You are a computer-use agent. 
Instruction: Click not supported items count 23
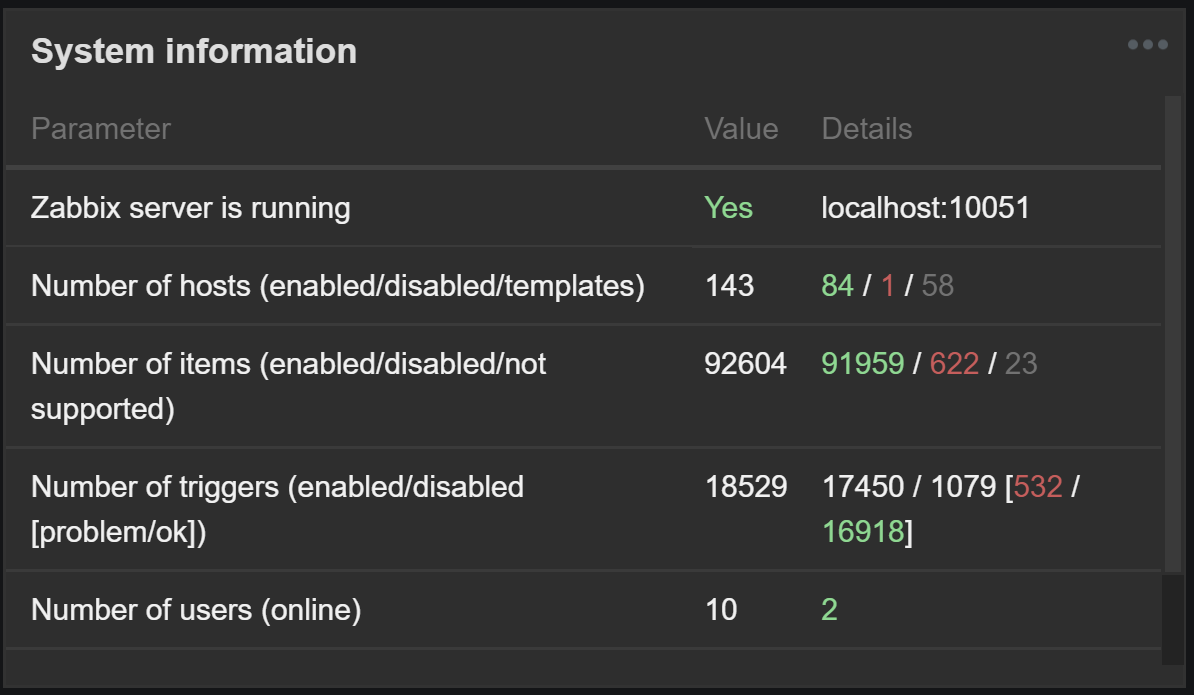click(1021, 364)
